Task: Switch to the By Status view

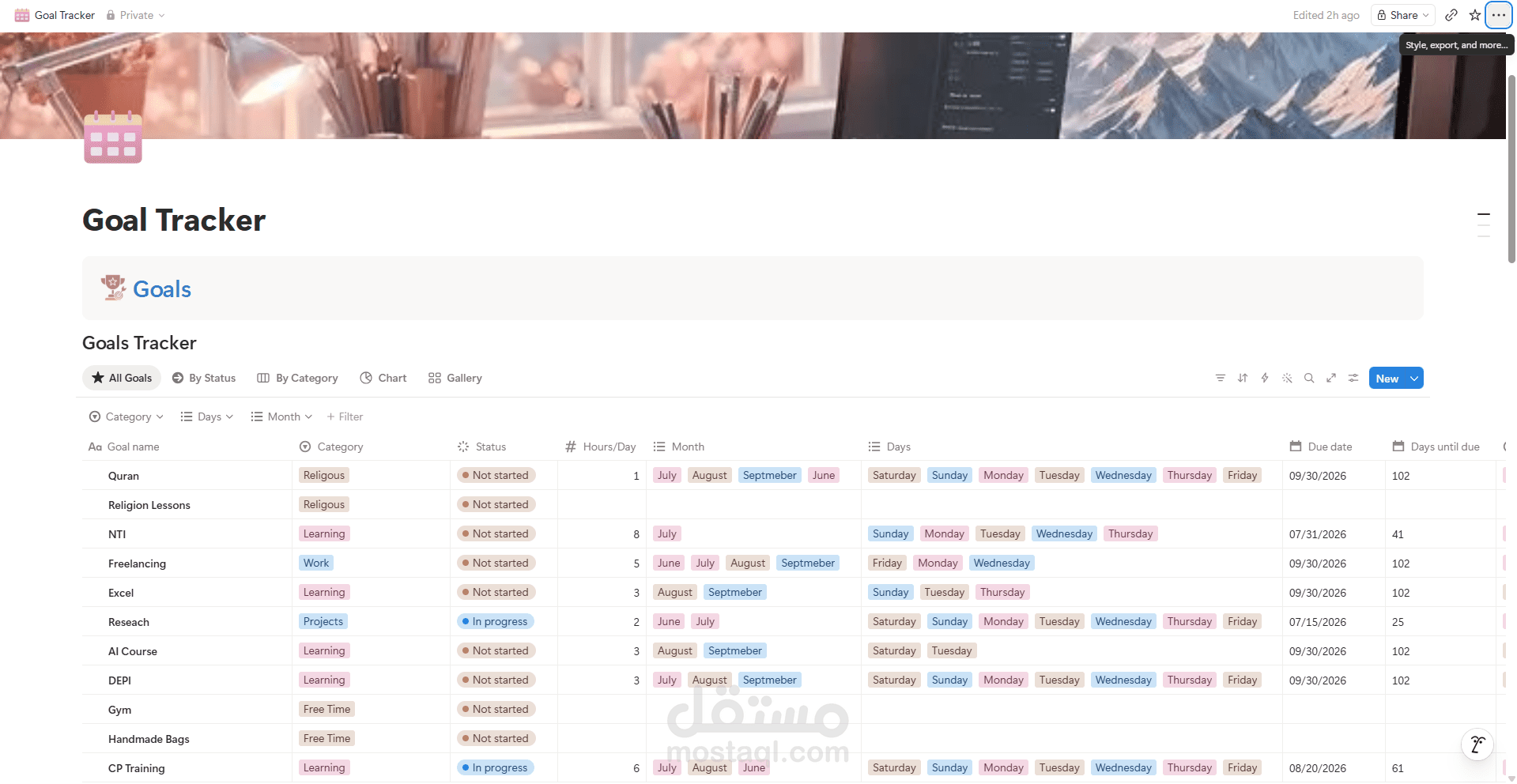Action: tap(204, 378)
